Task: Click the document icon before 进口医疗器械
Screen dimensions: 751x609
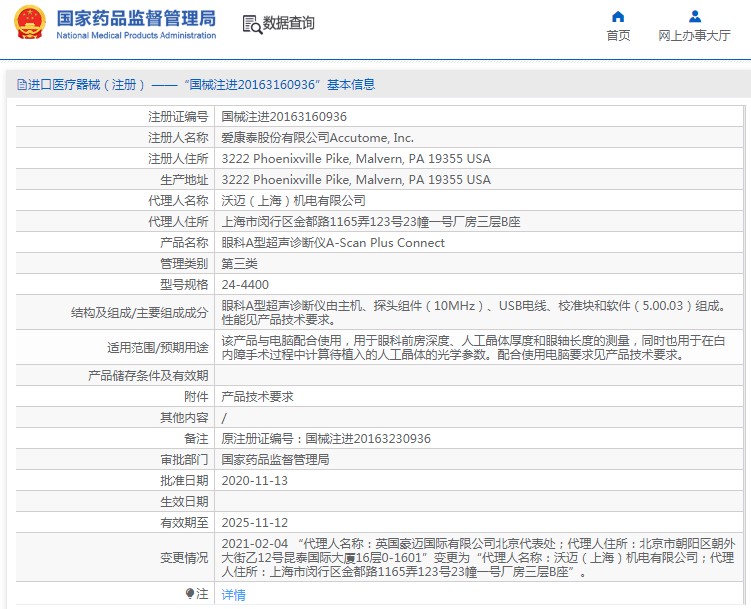Action: pos(22,85)
